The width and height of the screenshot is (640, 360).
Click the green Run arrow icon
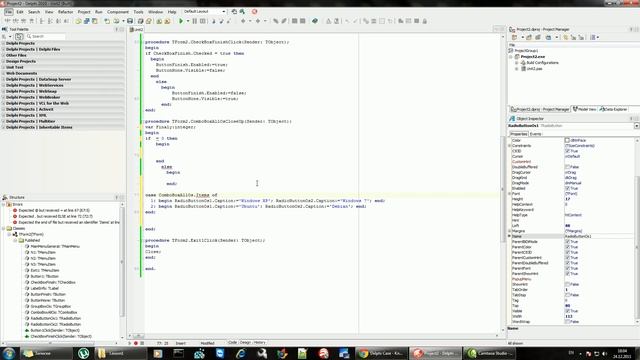click(181, 21)
